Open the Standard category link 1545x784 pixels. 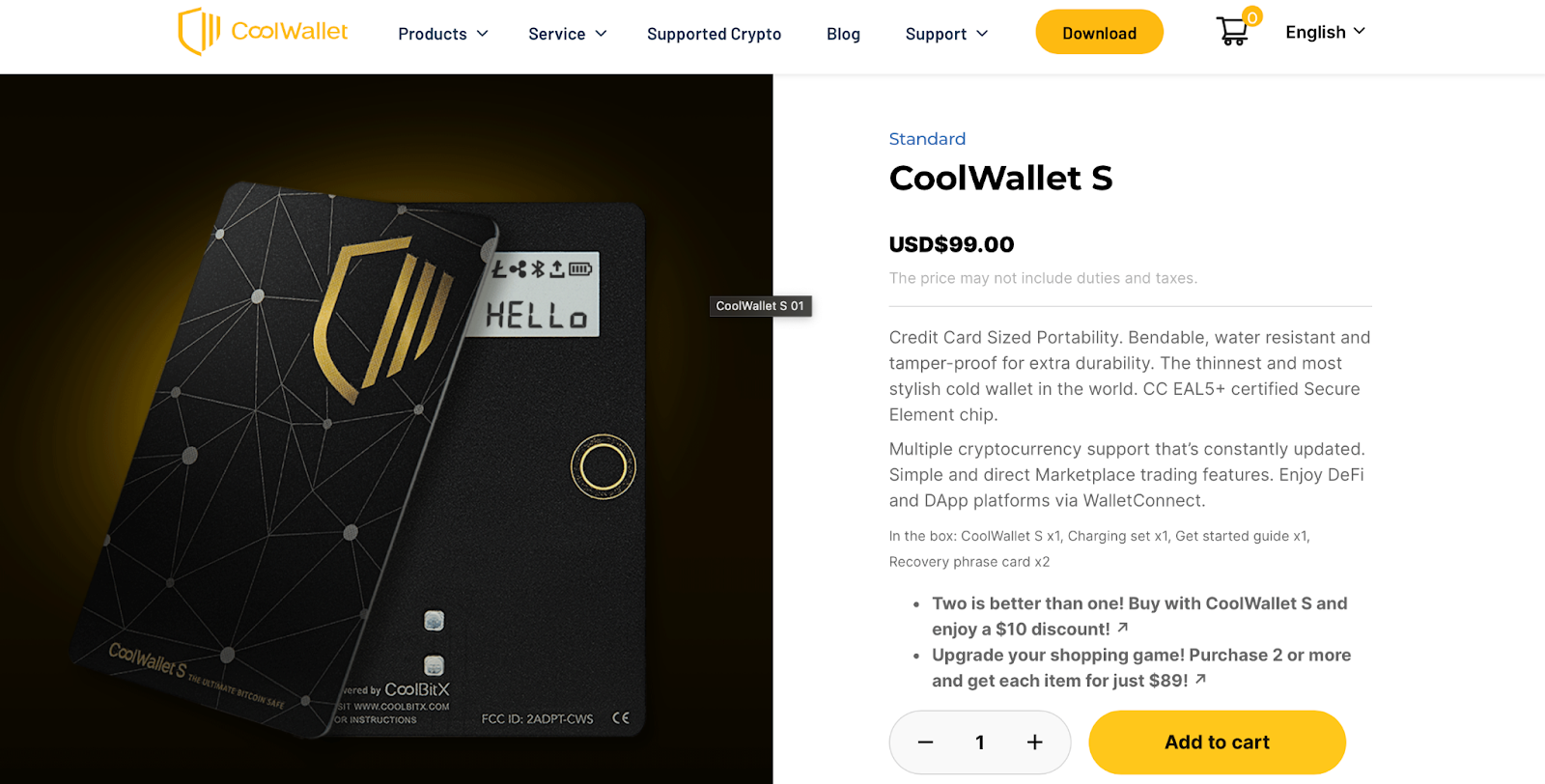click(x=927, y=139)
